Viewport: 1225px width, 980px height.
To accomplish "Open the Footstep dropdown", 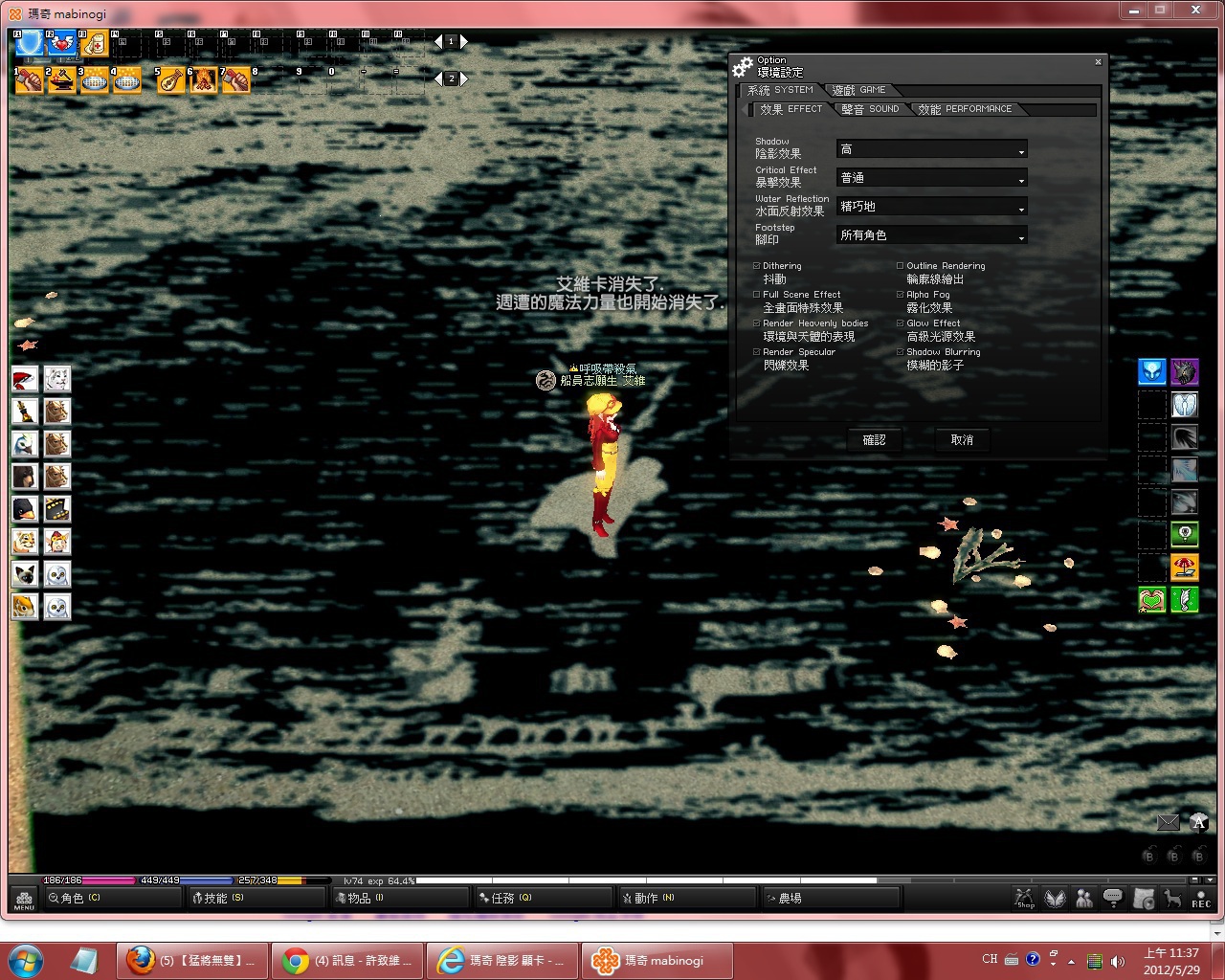I will tap(931, 236).
